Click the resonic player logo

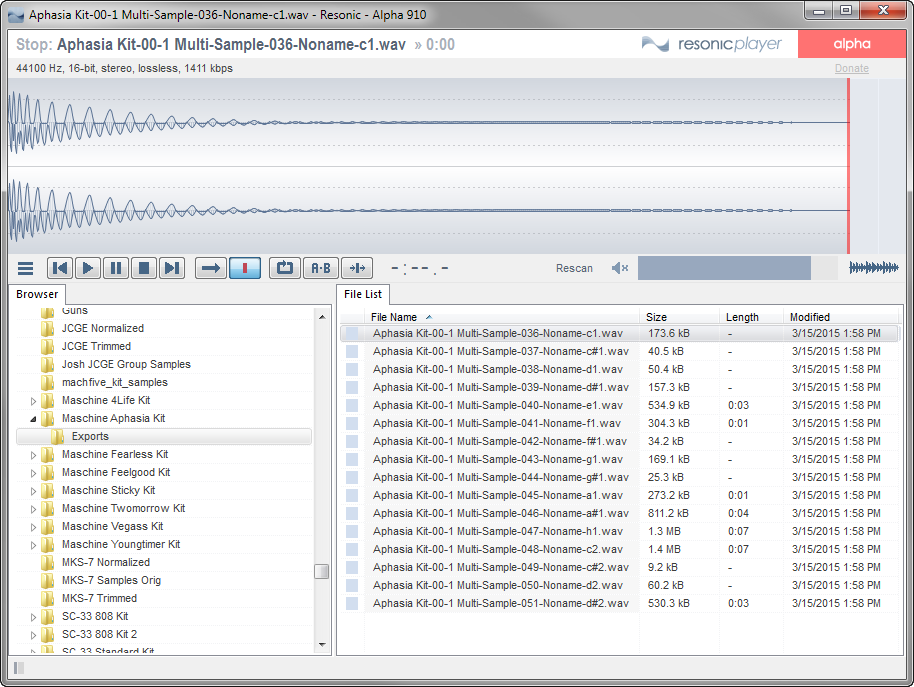pos(711,44)
